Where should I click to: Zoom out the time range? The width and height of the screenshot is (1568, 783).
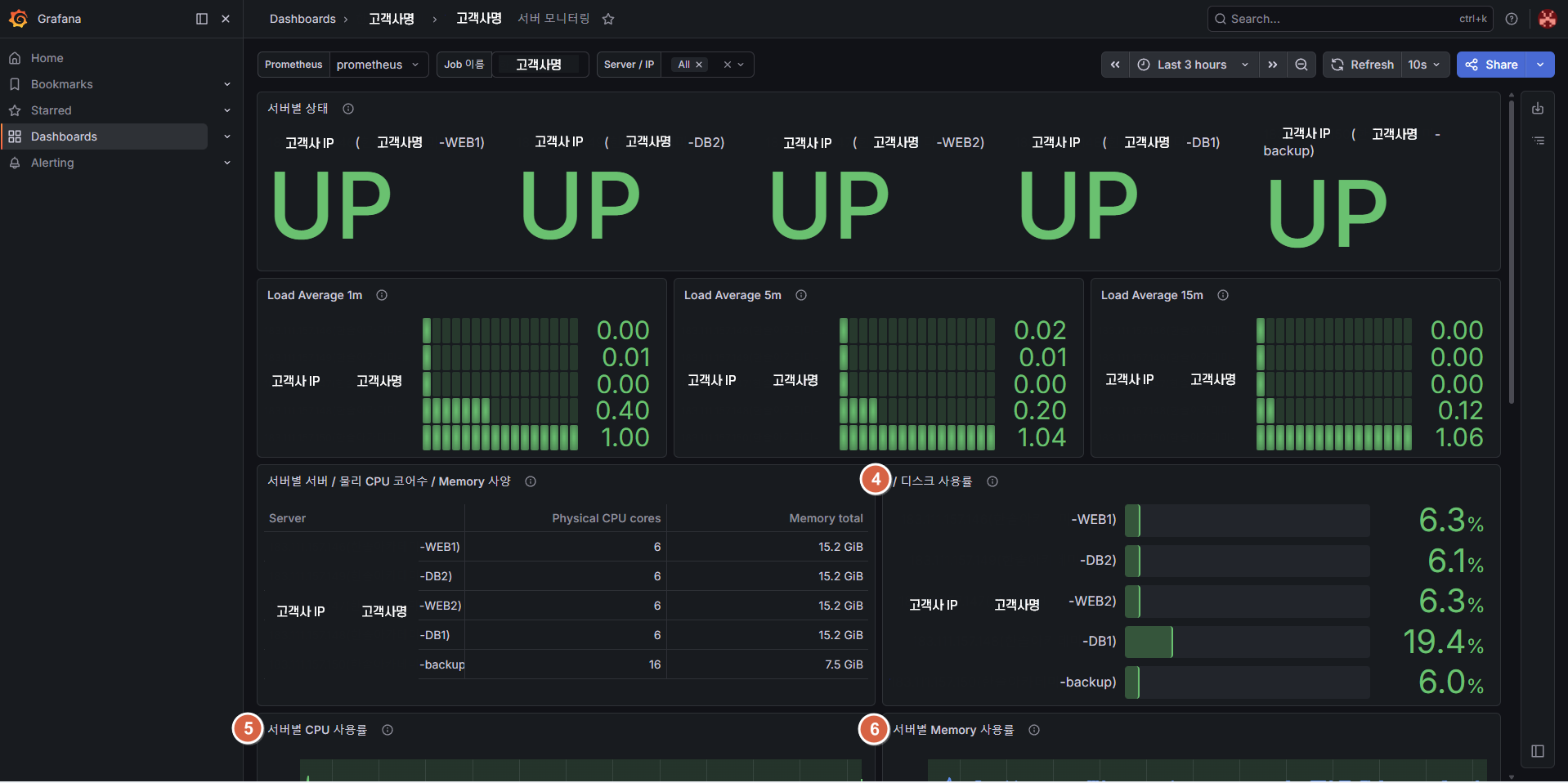click(x=1301, y=65)
